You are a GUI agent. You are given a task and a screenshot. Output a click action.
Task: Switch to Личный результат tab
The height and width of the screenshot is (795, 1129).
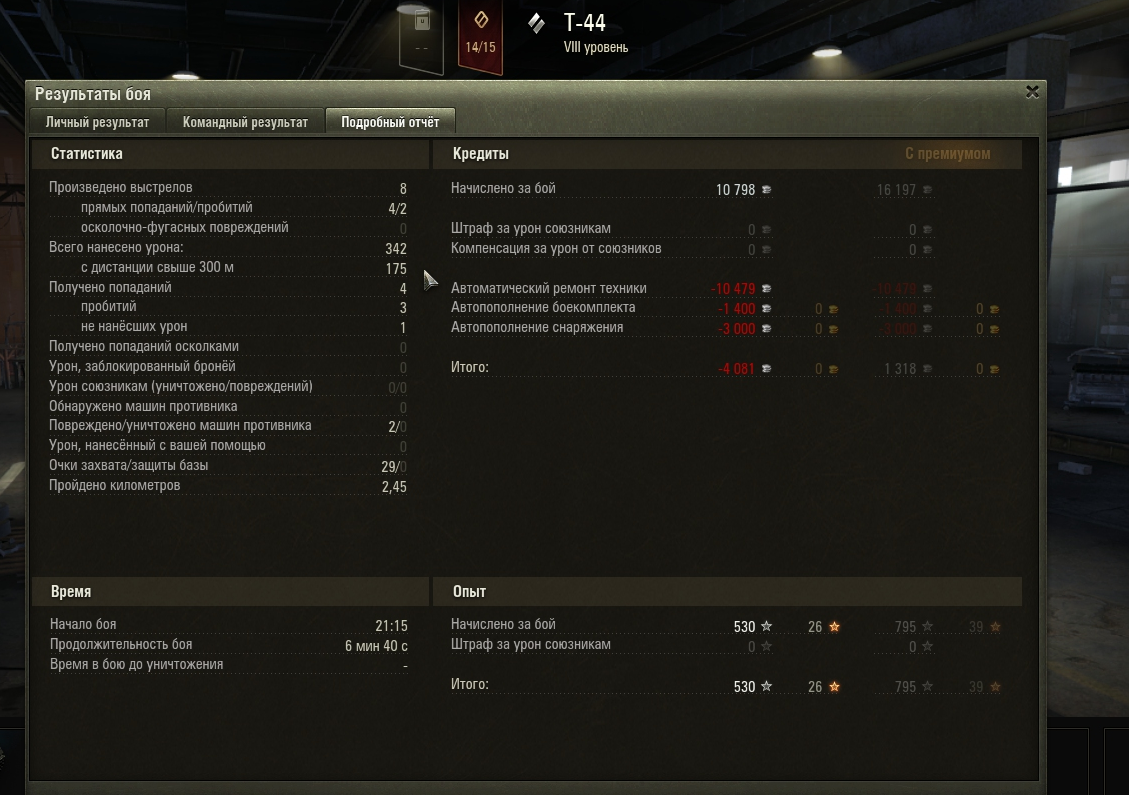point(97,122)
